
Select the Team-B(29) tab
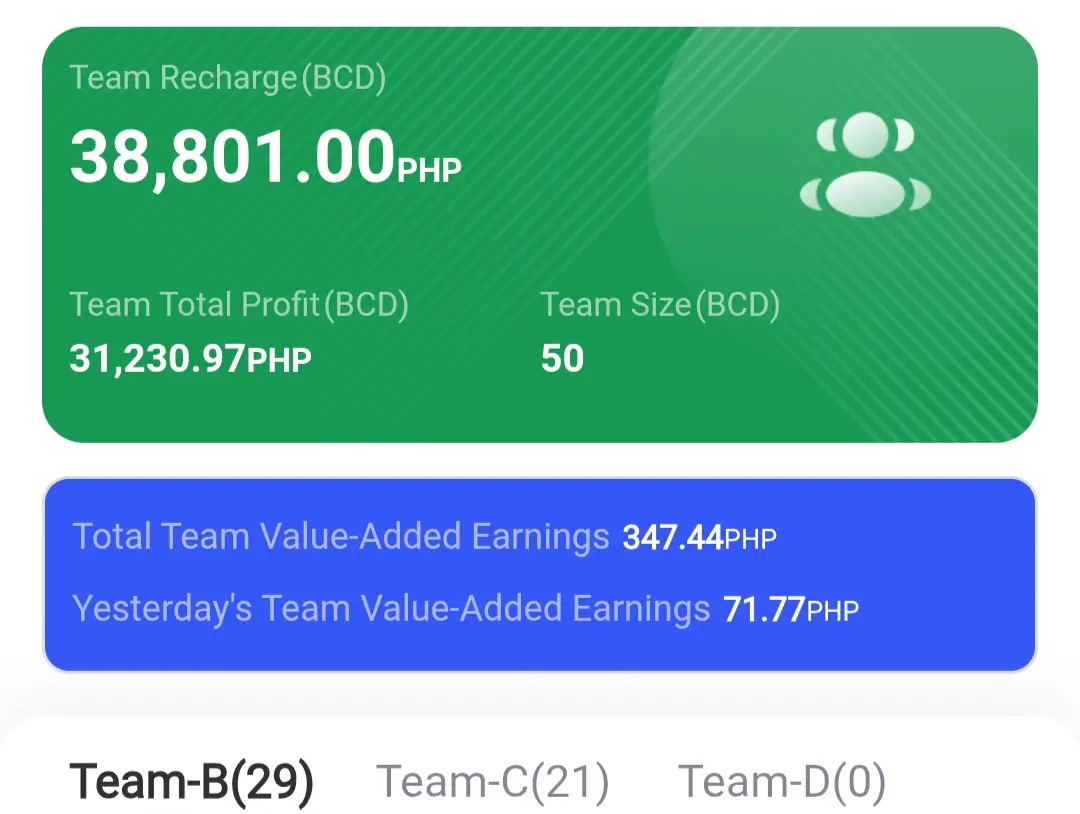[191, 782]
